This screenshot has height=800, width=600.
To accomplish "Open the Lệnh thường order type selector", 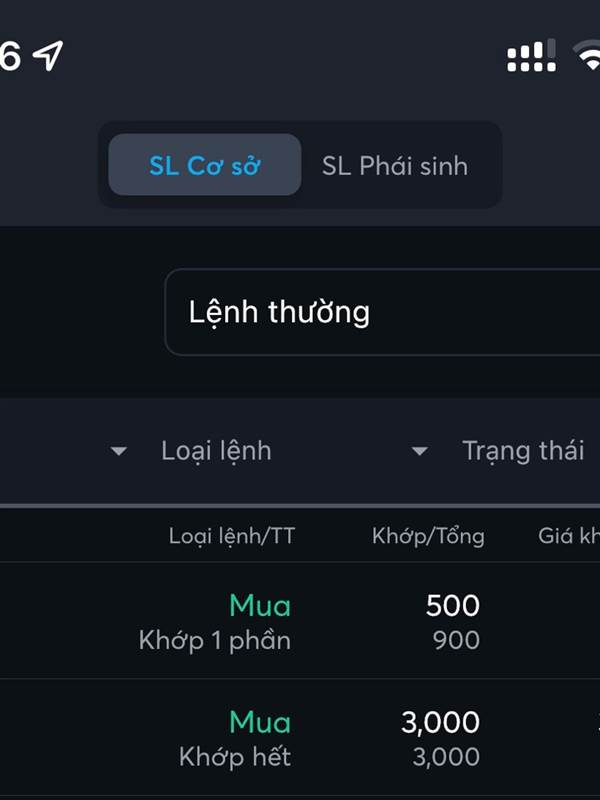I will click(x=382, y=312).
